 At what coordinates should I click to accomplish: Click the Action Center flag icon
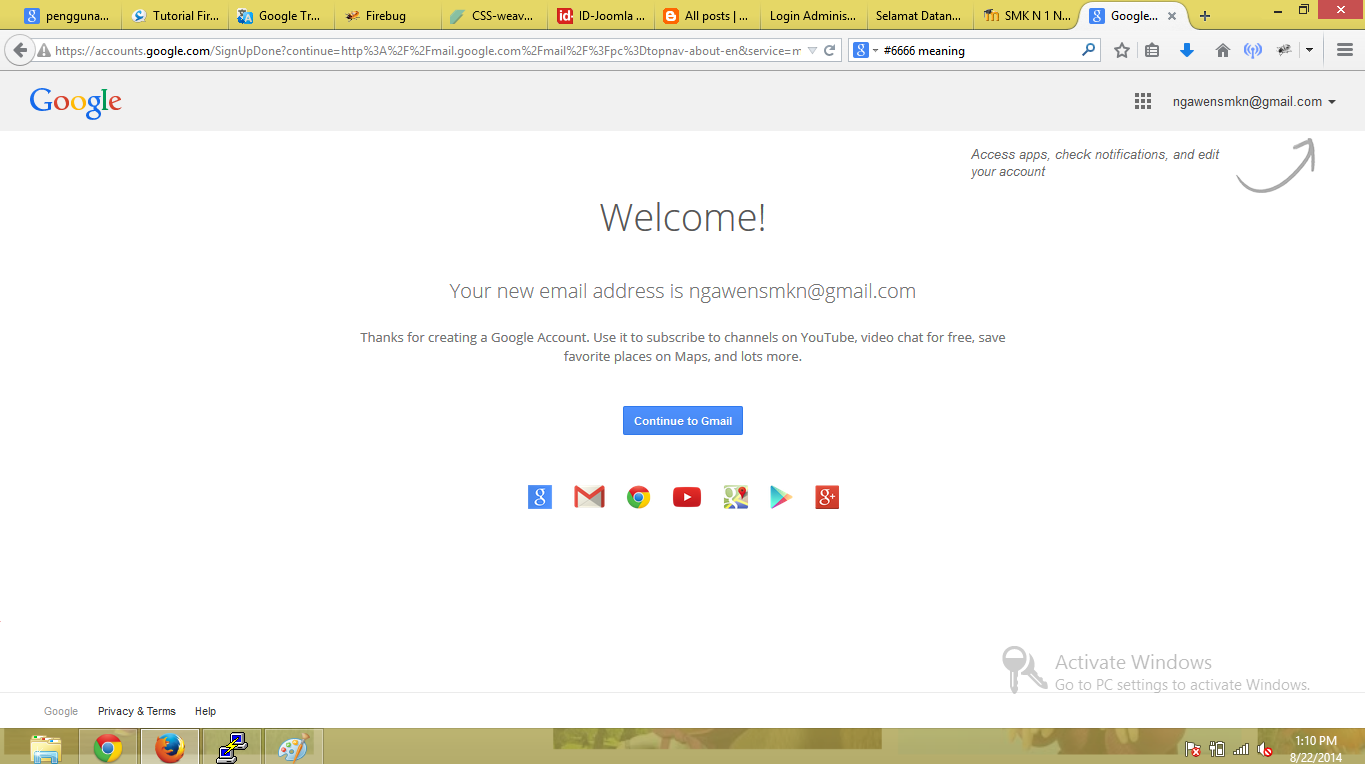click(1193, 749)
